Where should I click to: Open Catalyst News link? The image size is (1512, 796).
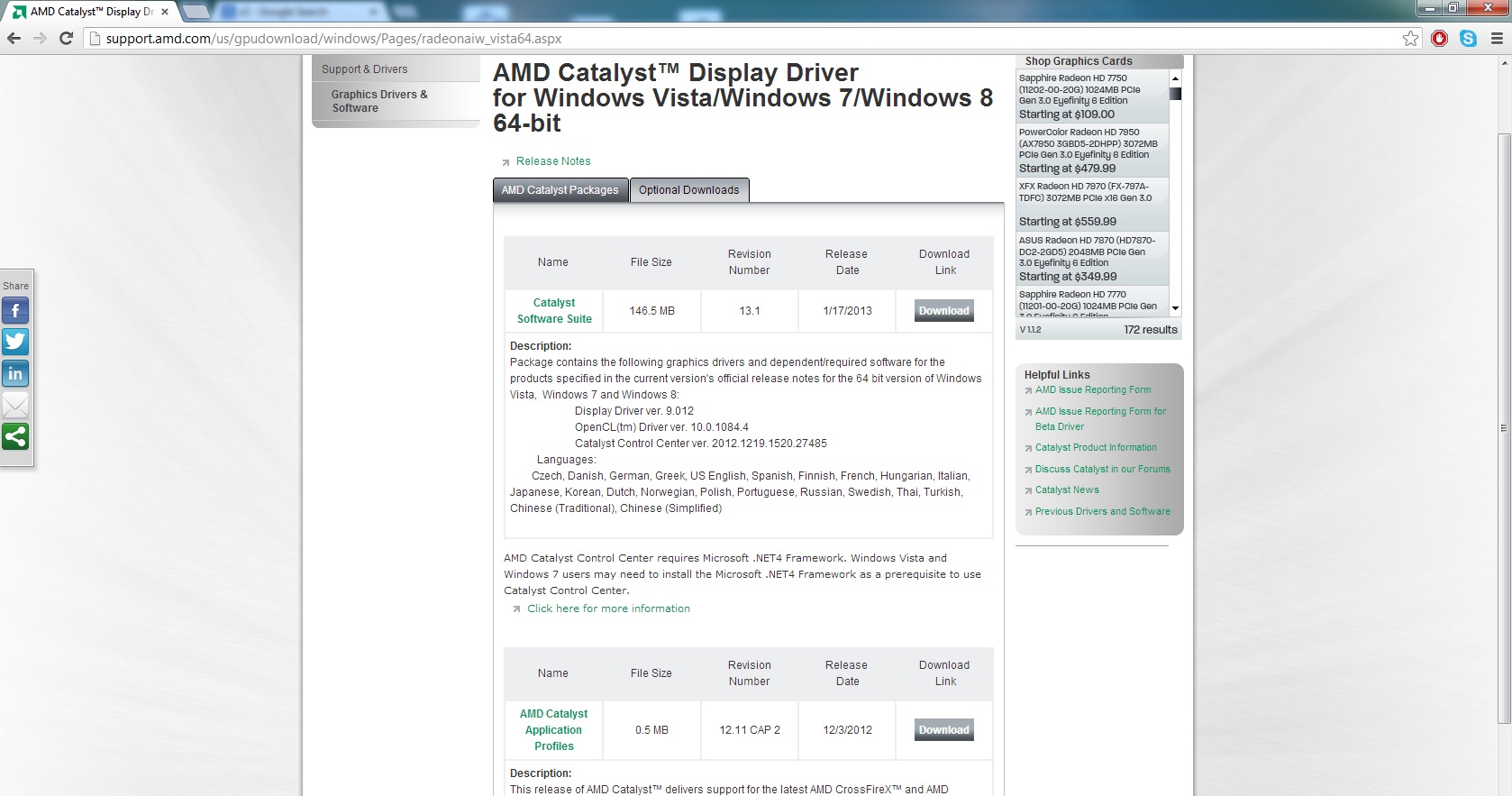1067,490
